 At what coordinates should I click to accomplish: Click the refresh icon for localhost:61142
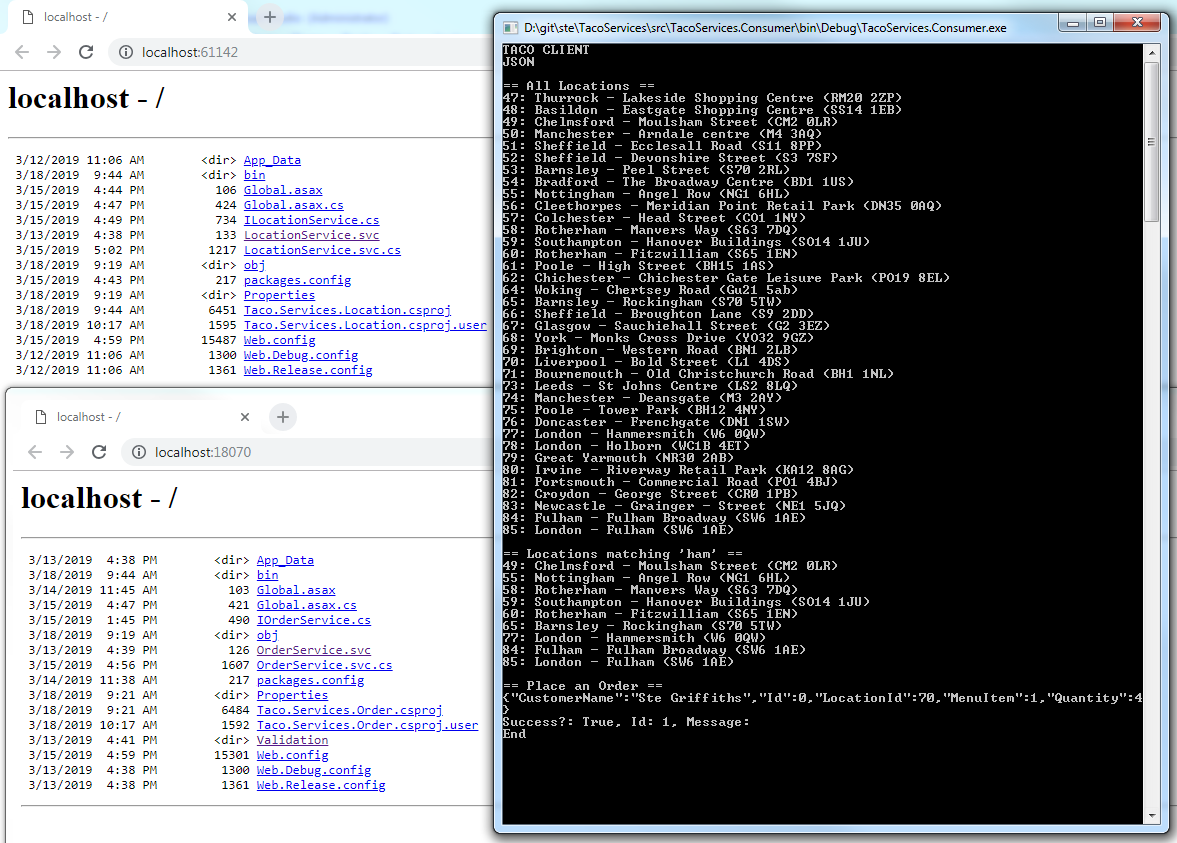tap(84, 52)
